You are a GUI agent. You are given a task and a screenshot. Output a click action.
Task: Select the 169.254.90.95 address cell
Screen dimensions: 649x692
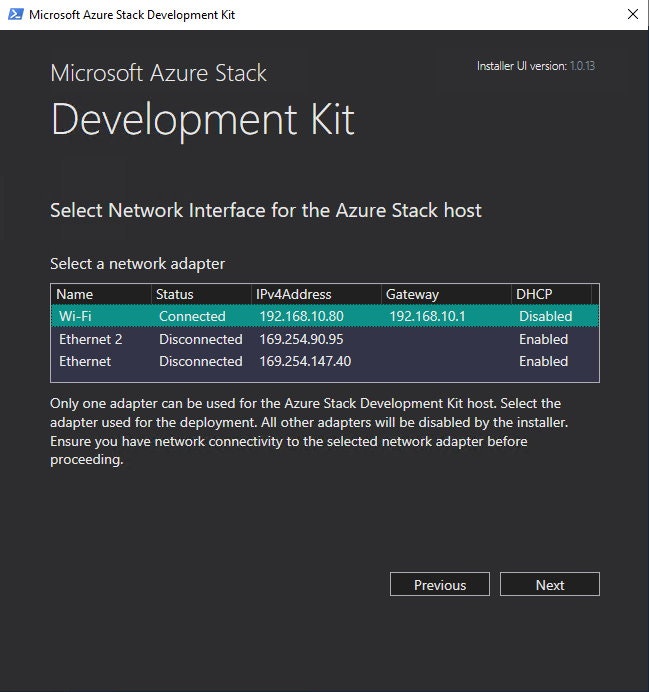pos(301,339)
